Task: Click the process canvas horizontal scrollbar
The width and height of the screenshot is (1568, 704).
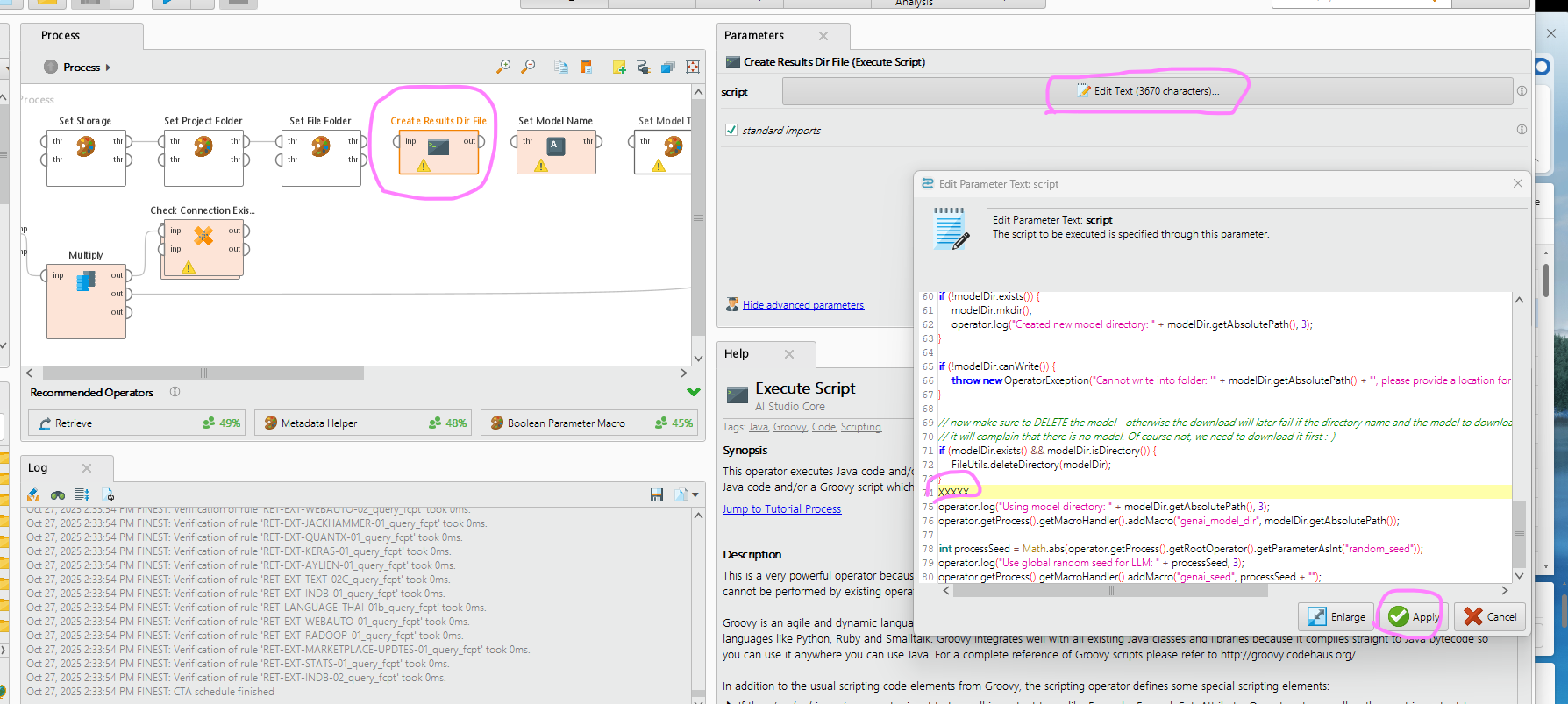Action: point(203,373)
